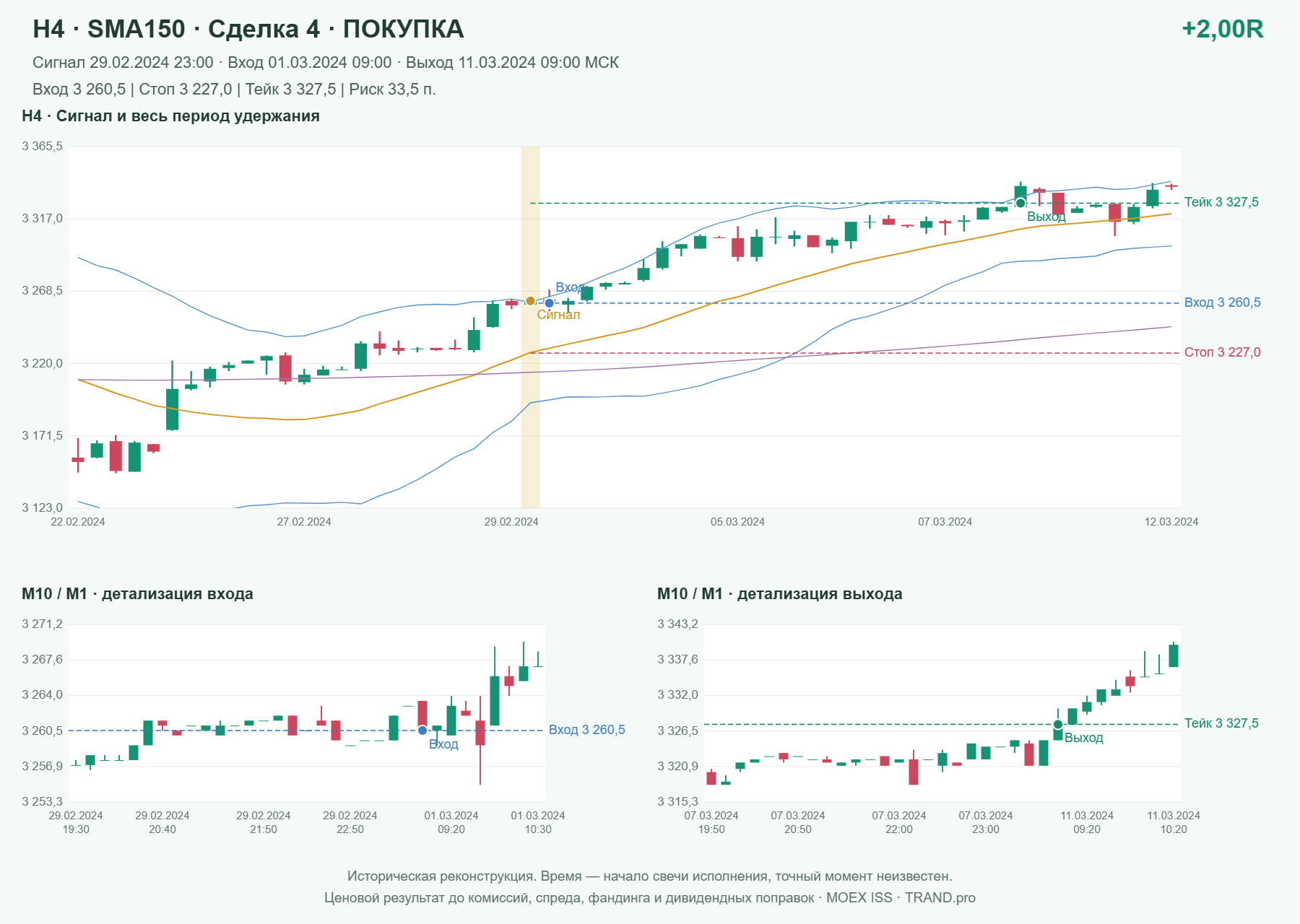
Task: Click the commissions, spread and funding footer line
Action: tap(650, 898)
